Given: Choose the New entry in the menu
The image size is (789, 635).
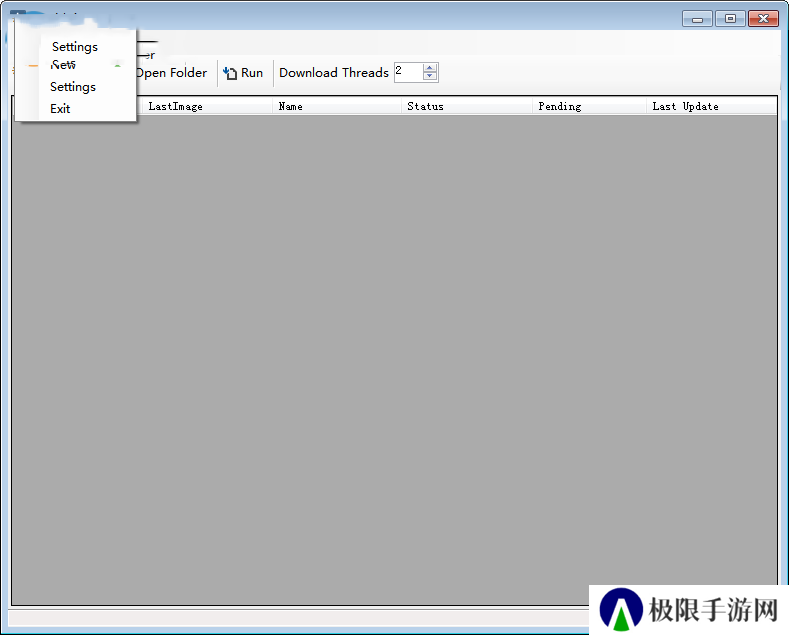Looking at the screenshot, I should 63,65.
